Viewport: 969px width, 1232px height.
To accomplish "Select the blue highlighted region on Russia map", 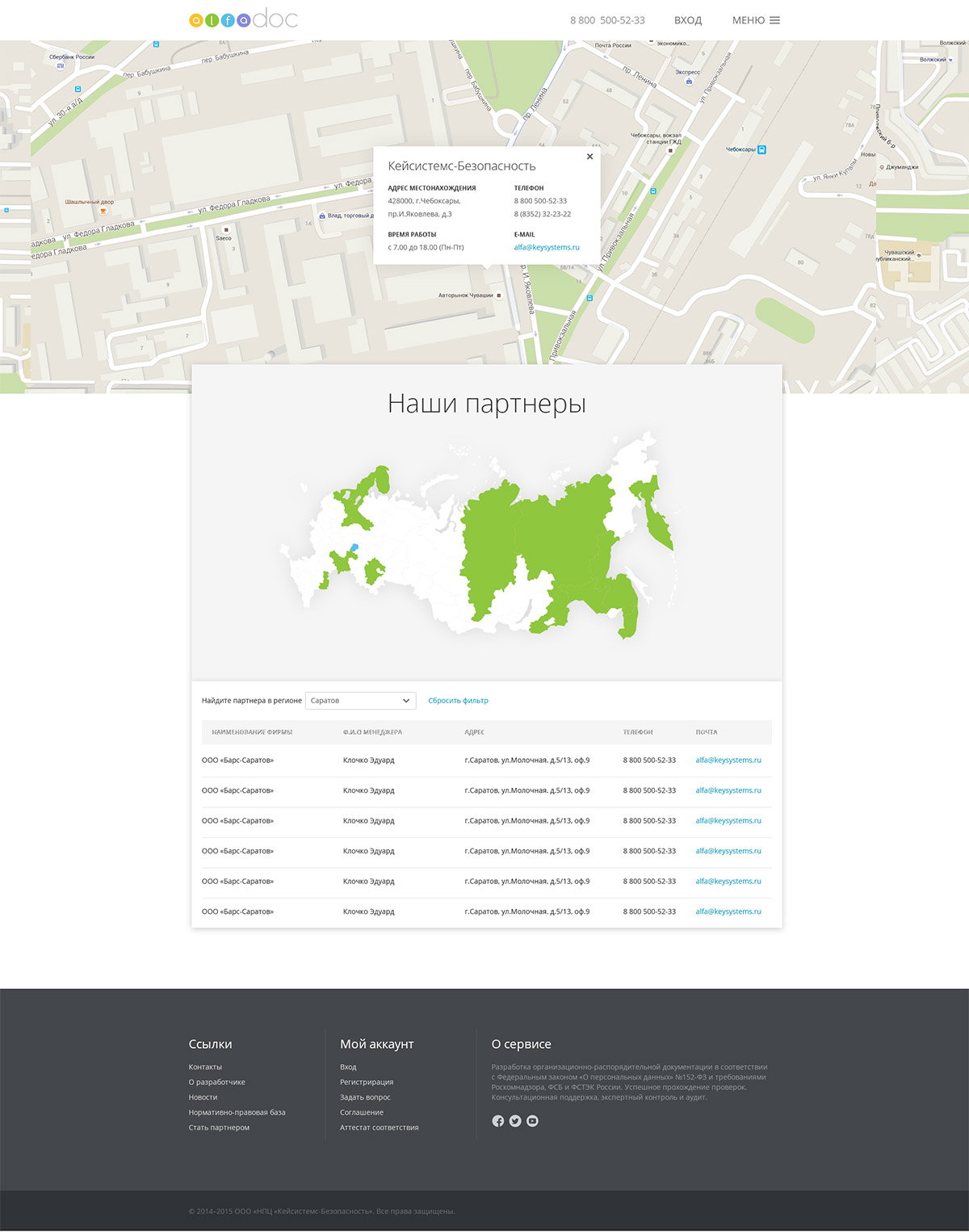I will click(x=354, y=548).
